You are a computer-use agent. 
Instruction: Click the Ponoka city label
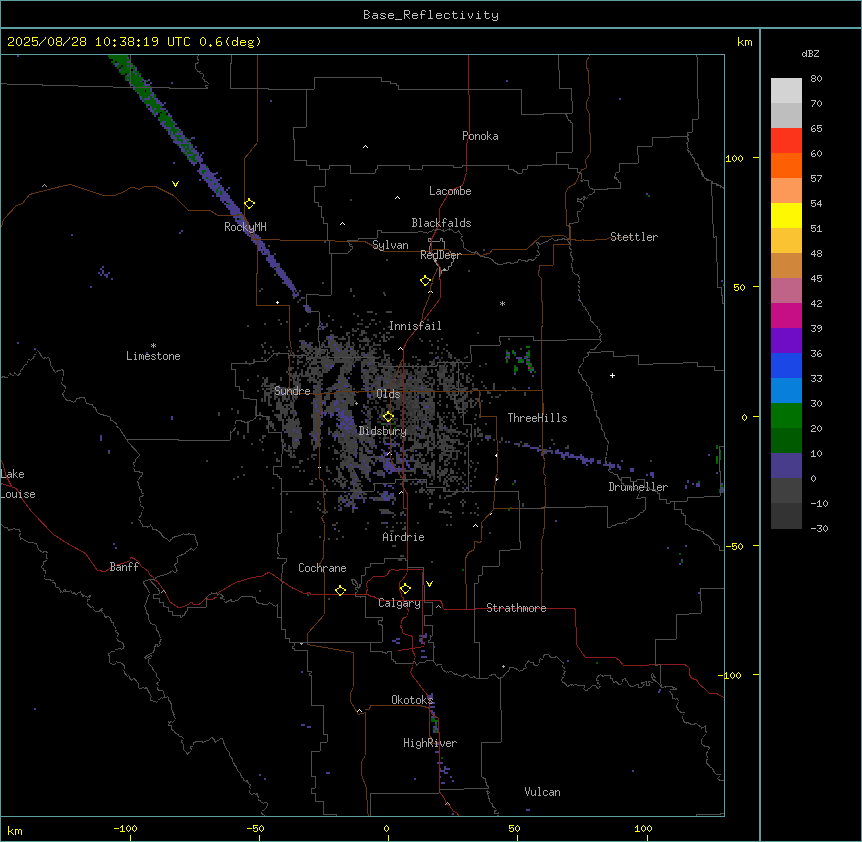tap(480, 136)
